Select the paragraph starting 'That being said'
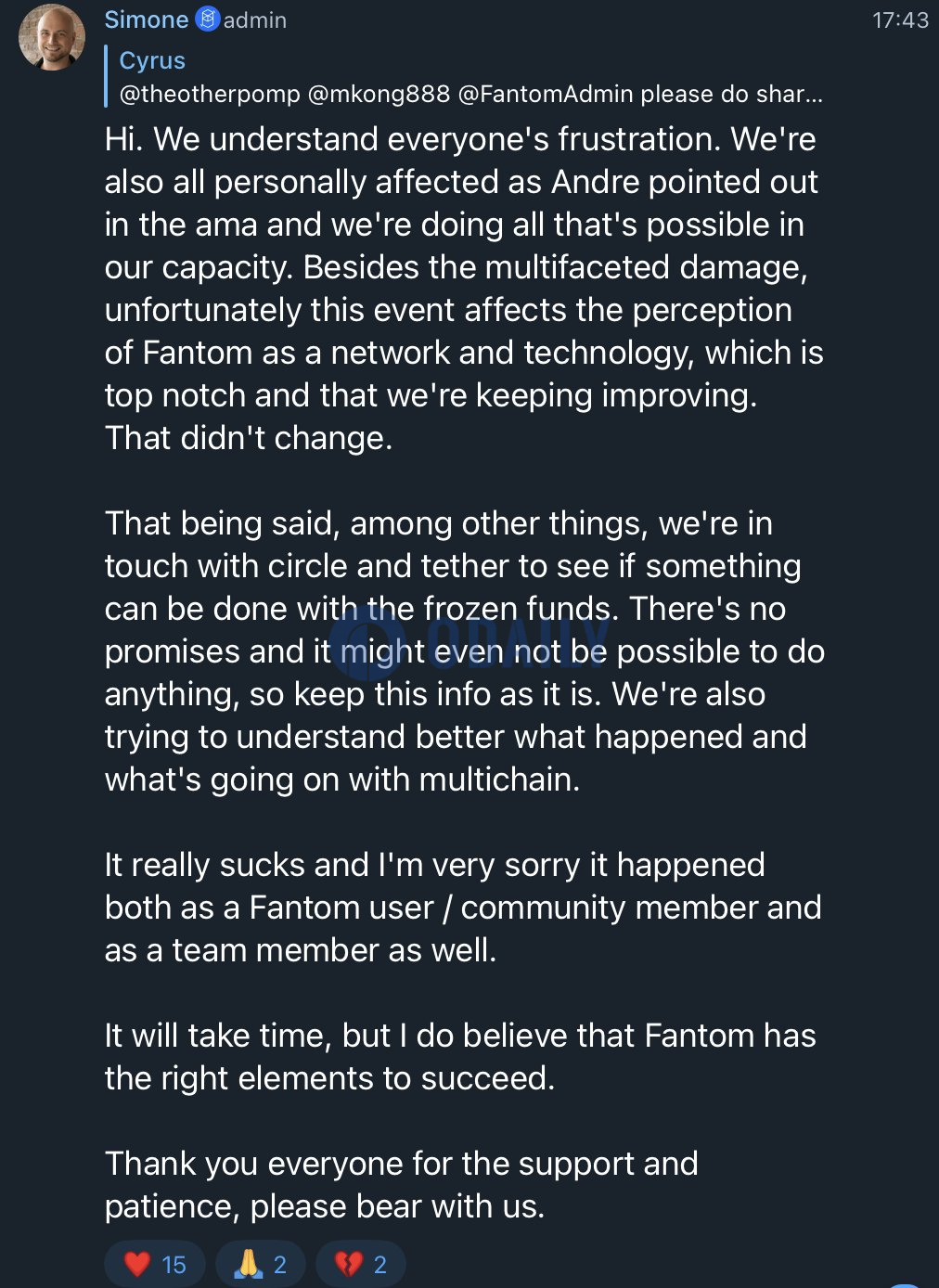This screenshot has height=1288, width=939. tap(464, 651)
